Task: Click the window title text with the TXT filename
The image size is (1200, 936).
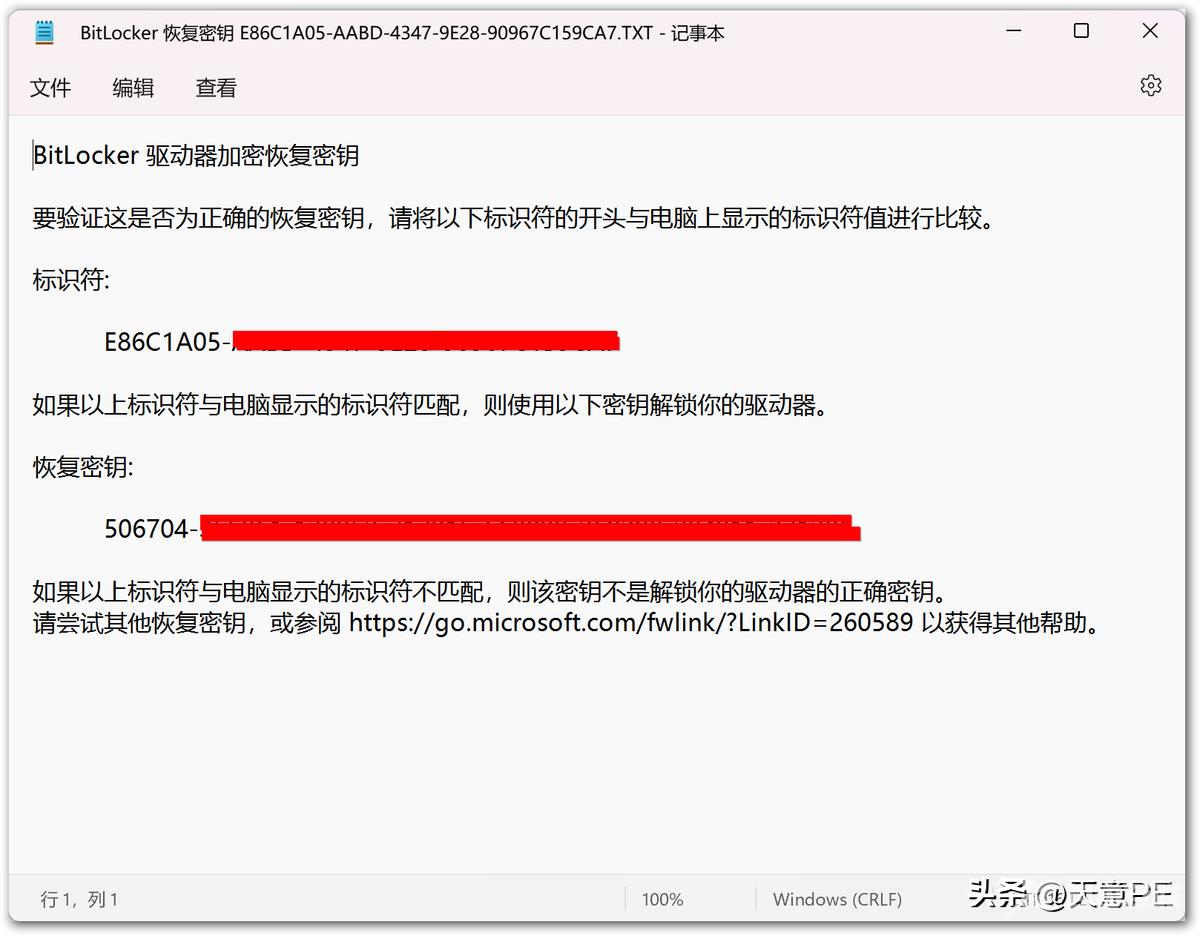Action: 402,33
